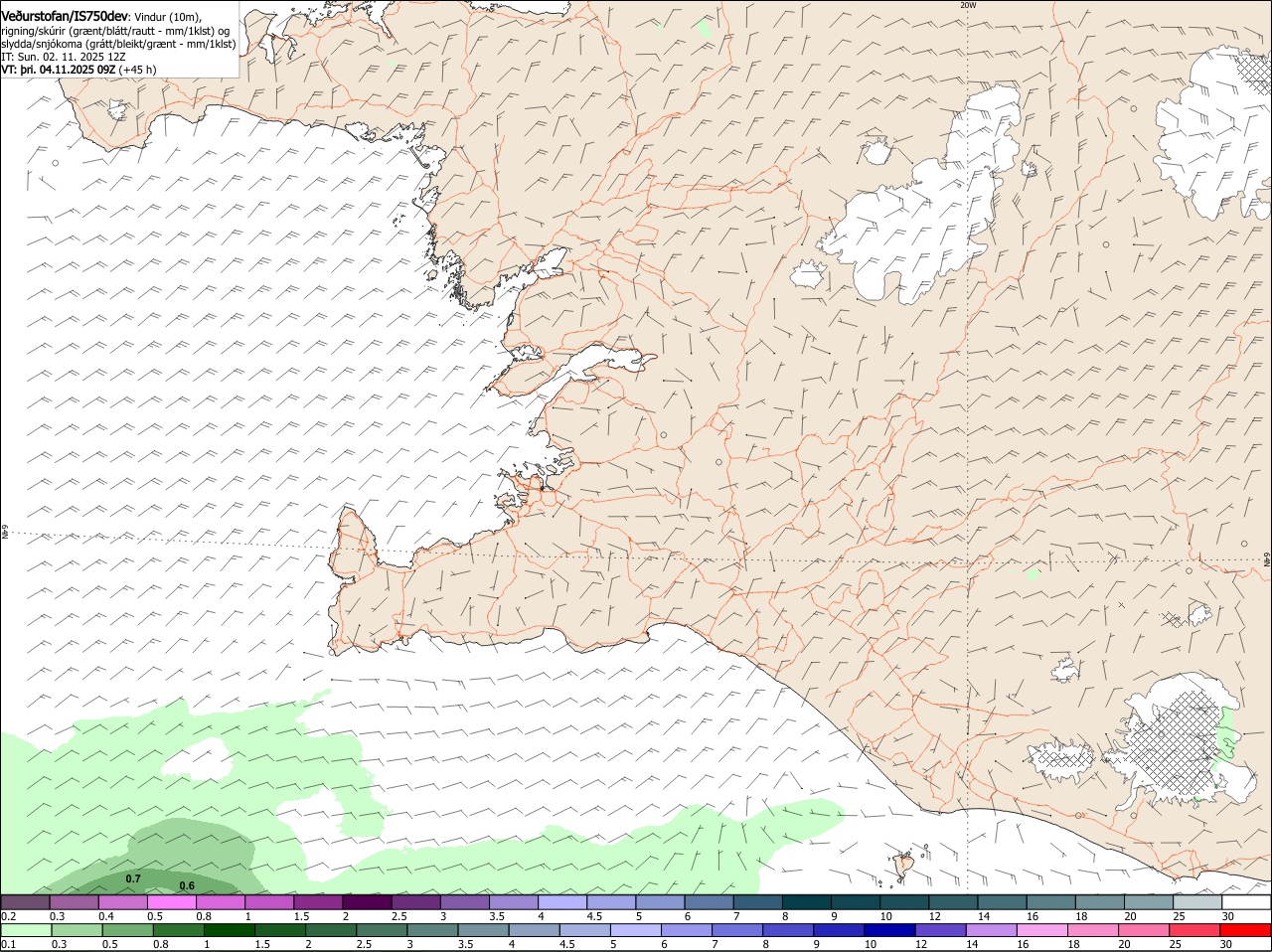Screen dimensions: 1272x952
Task: Select the 1.5 magenta-purple snow legend swatch
Action: click(x=318, y=902)
